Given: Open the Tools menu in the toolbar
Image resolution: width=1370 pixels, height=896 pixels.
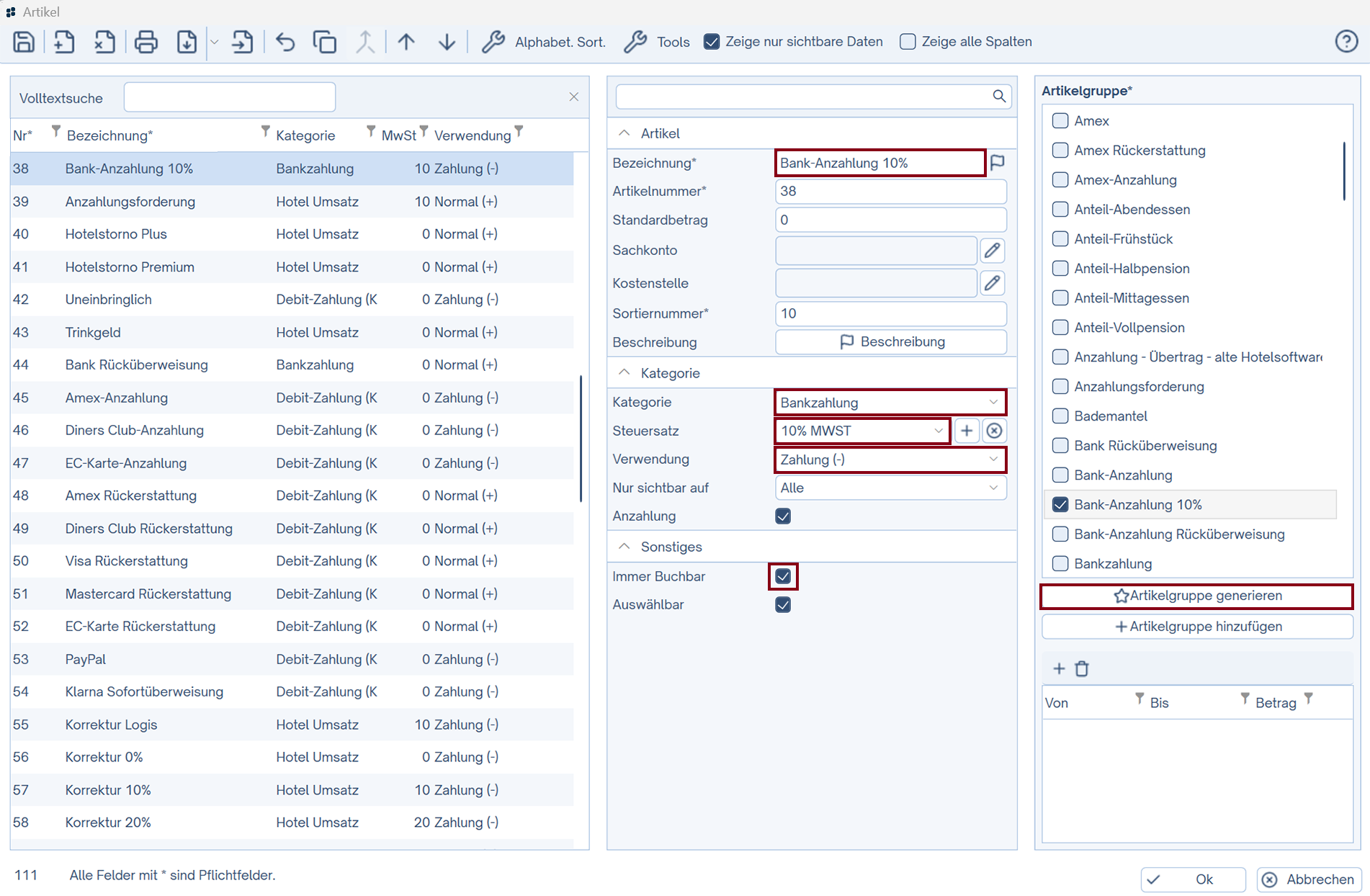Looking at the screenshot, I should coord(657,42).
